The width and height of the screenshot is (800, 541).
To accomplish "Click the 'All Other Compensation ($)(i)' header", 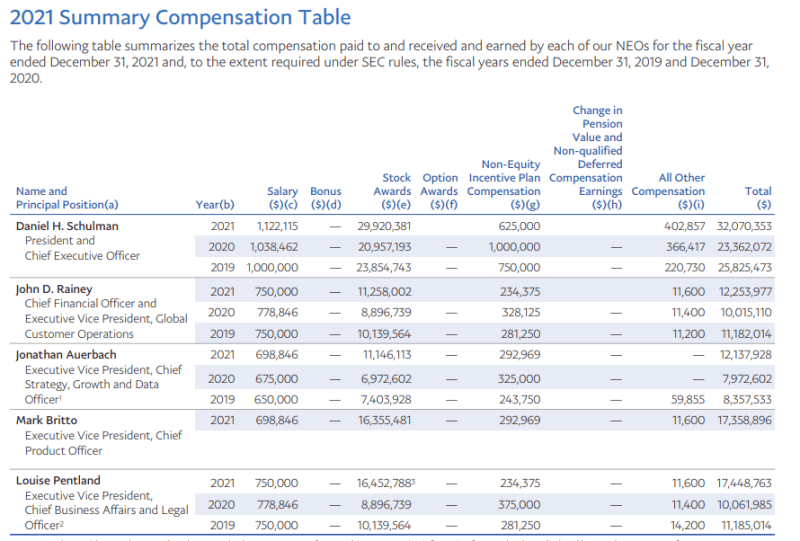I will point(668,191).
